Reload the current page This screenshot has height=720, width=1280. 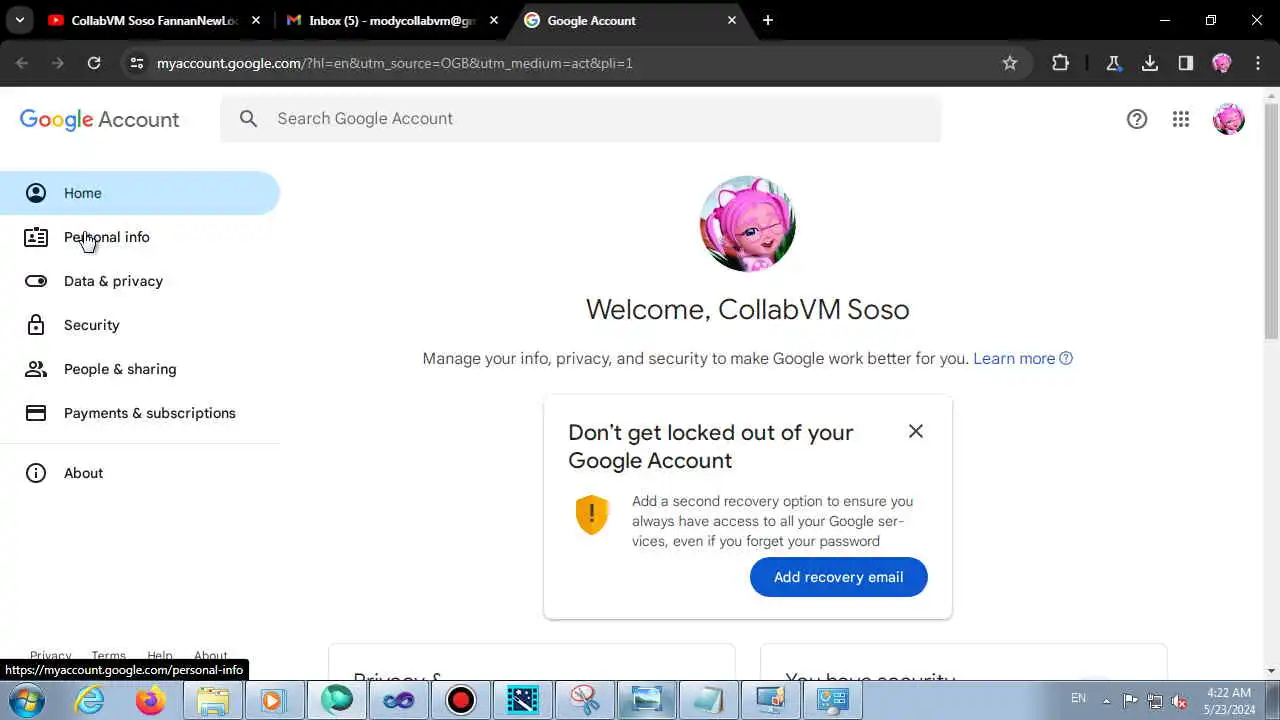click(94, 63)
